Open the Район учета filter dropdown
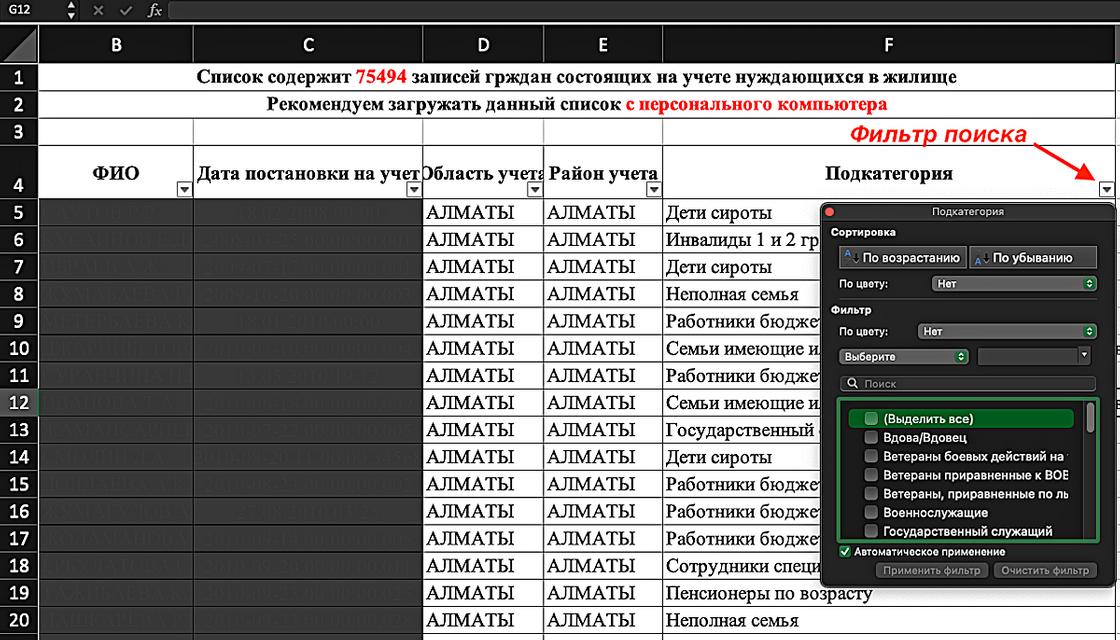The height and width of the screenshot is (640, 1120). pyautogui.click(x=653, y=189)
